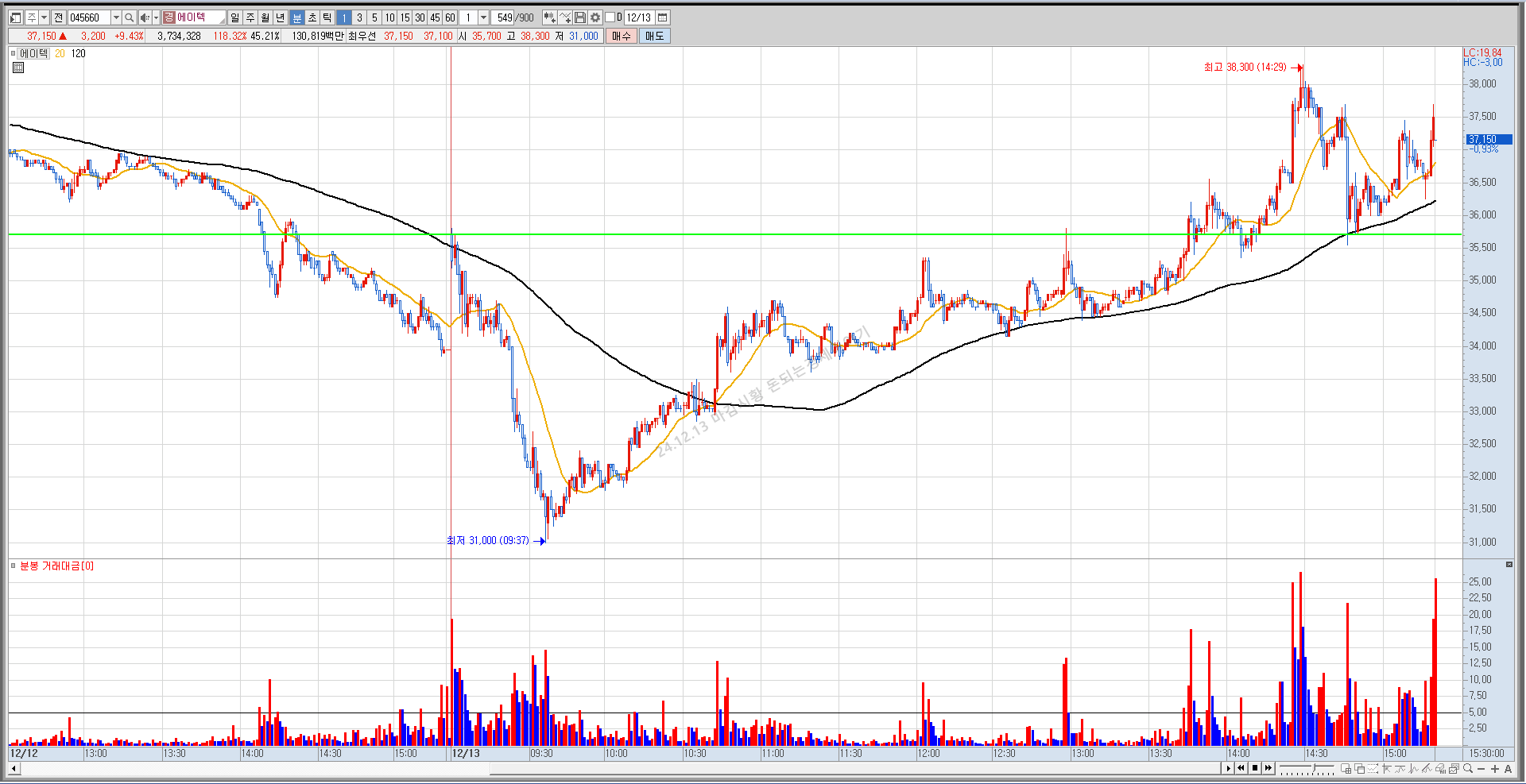The height and width of the screenshot is (784, 1526).
Task: Adjust the replay speed slider handle
Action: 1314,767
